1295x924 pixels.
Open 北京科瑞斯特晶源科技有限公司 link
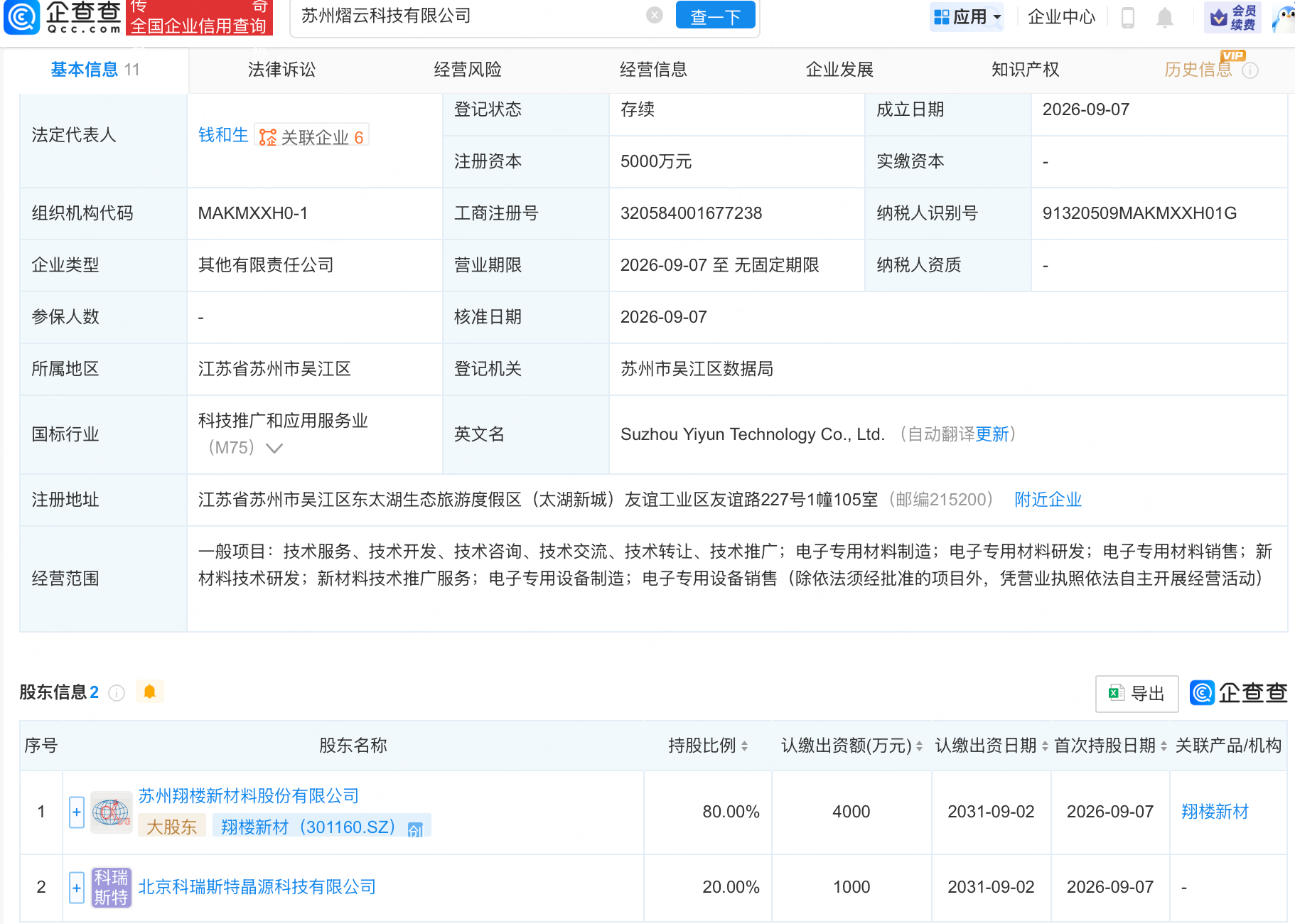pos(257,887)
